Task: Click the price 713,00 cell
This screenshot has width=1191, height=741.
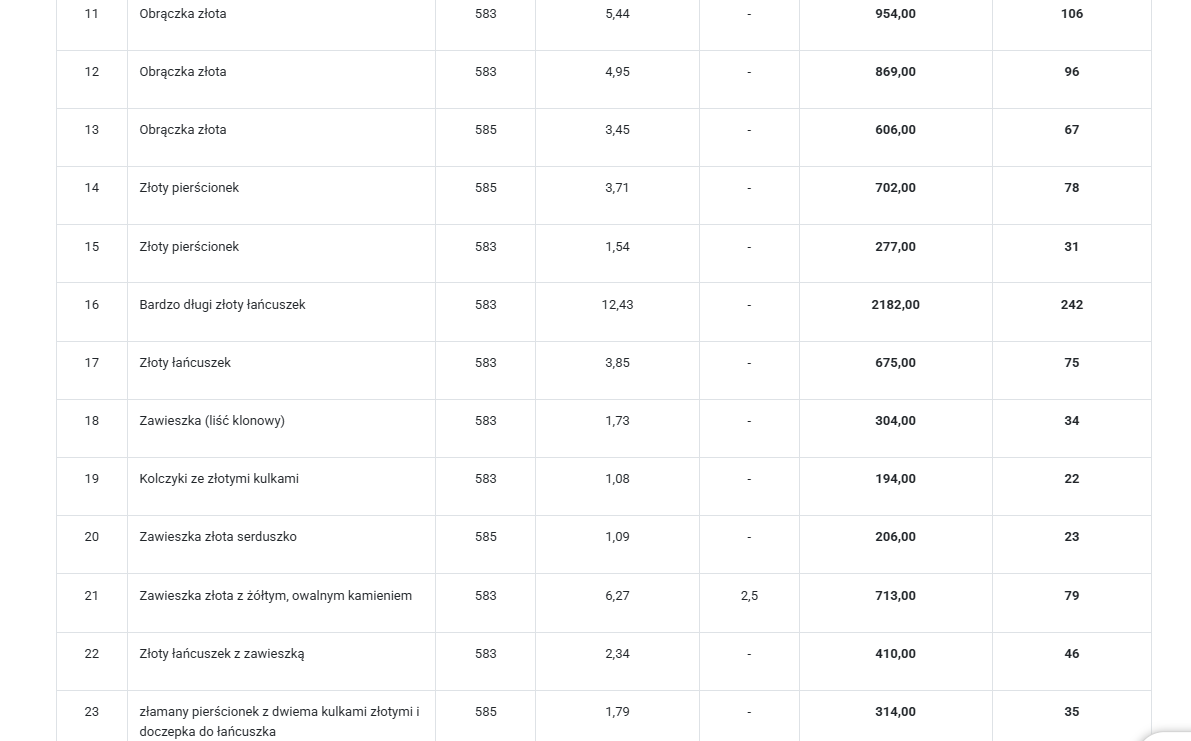Action: pyautogui.click(x=895, y=596)
